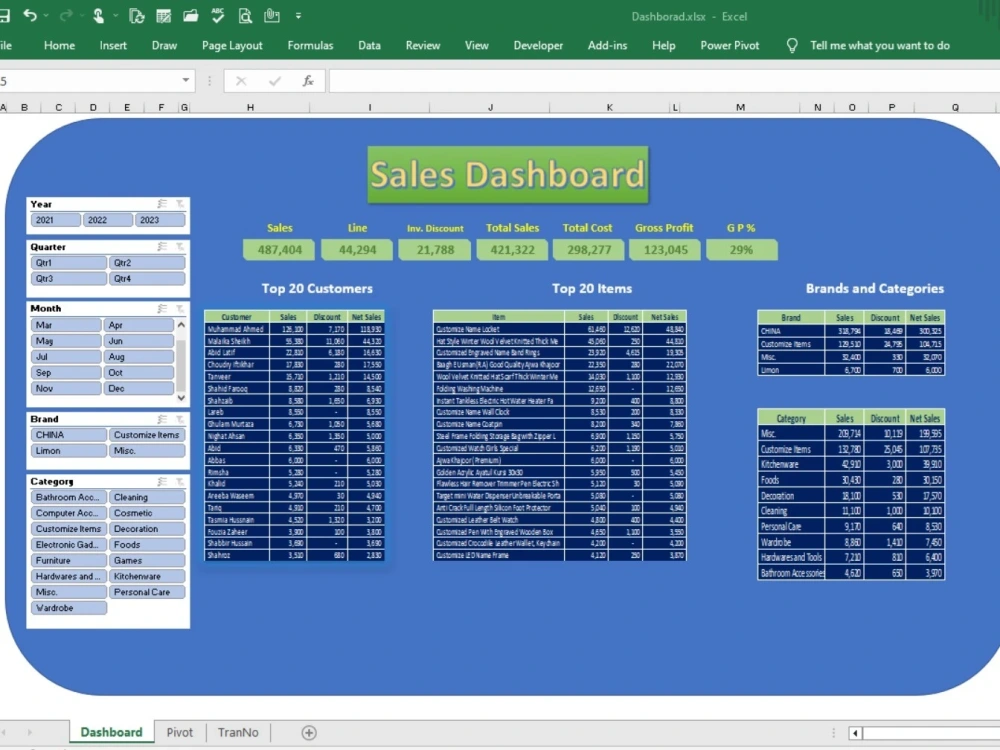Click the Open folder icon

coord(191,16)
